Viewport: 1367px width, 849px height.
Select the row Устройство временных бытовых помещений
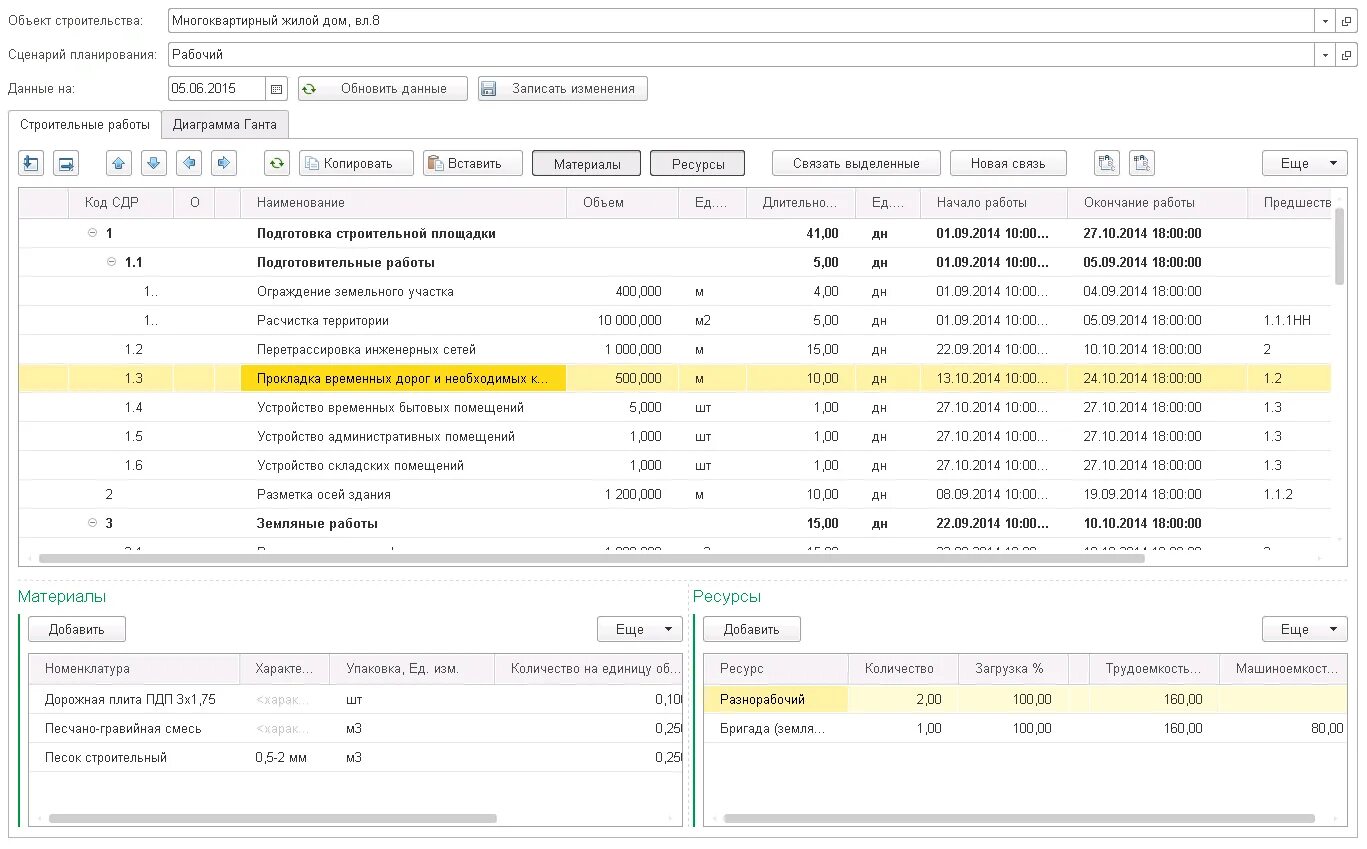pyautogui.click(x=675, y=407)
